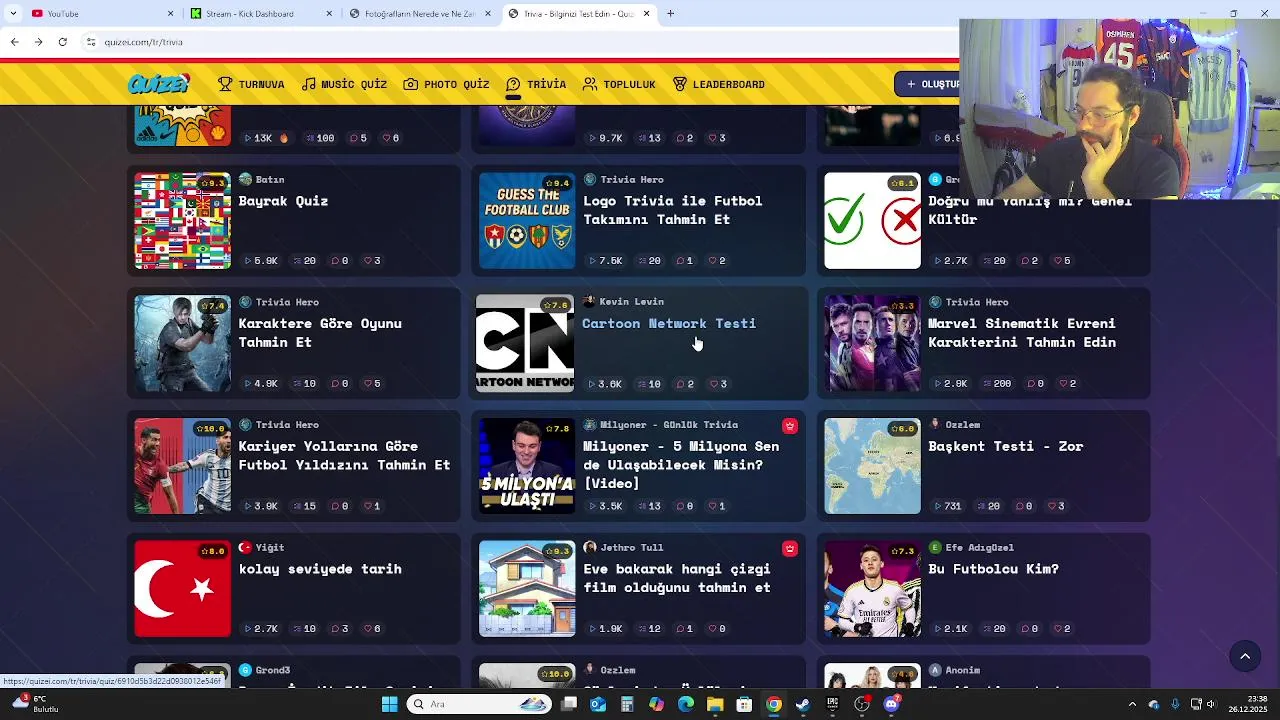The image size is (1280, 720).
Task: Click the taskbar search box
Action: tap(480, 704)
